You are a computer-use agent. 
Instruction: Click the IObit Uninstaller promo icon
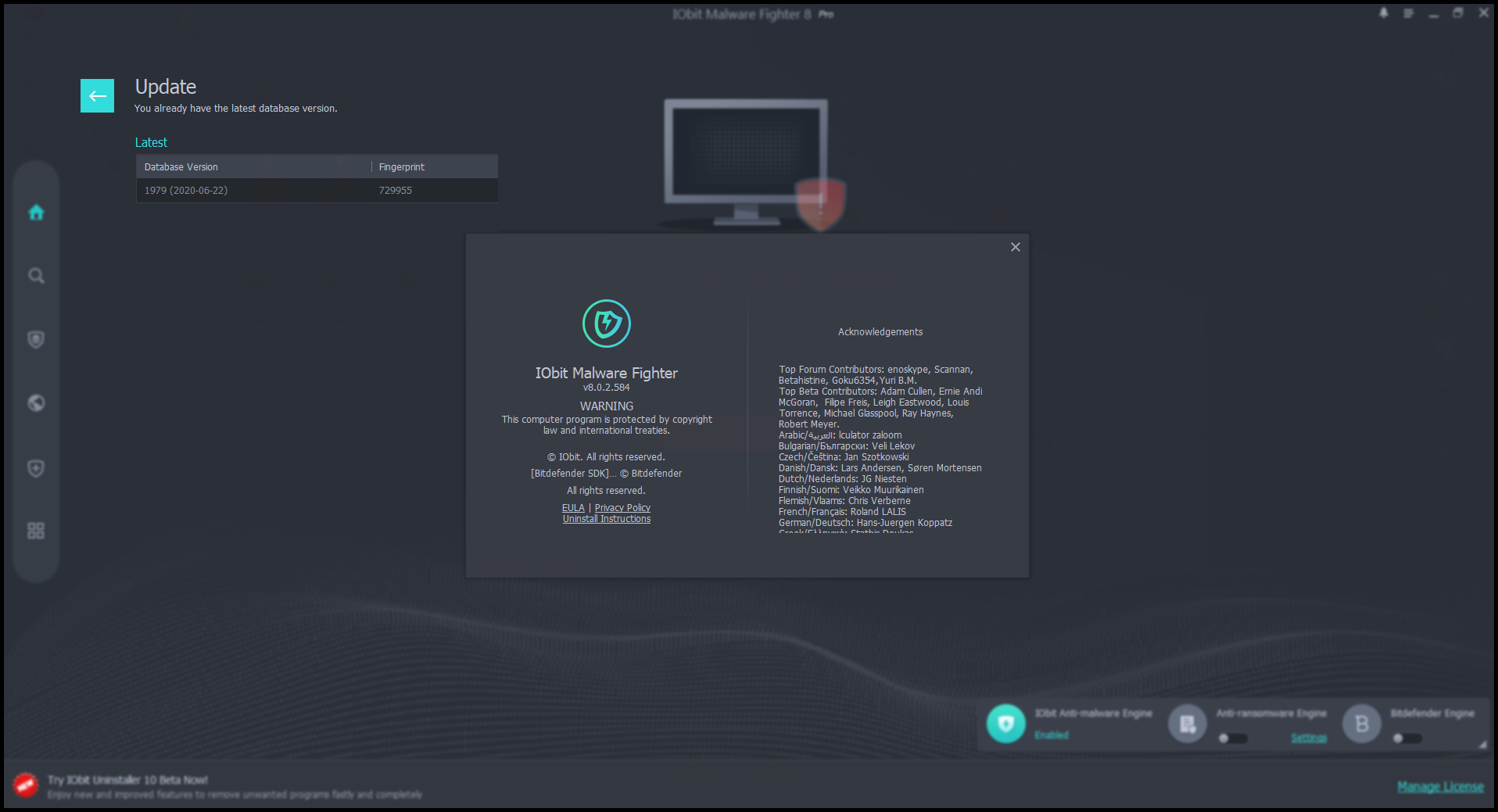26,785
